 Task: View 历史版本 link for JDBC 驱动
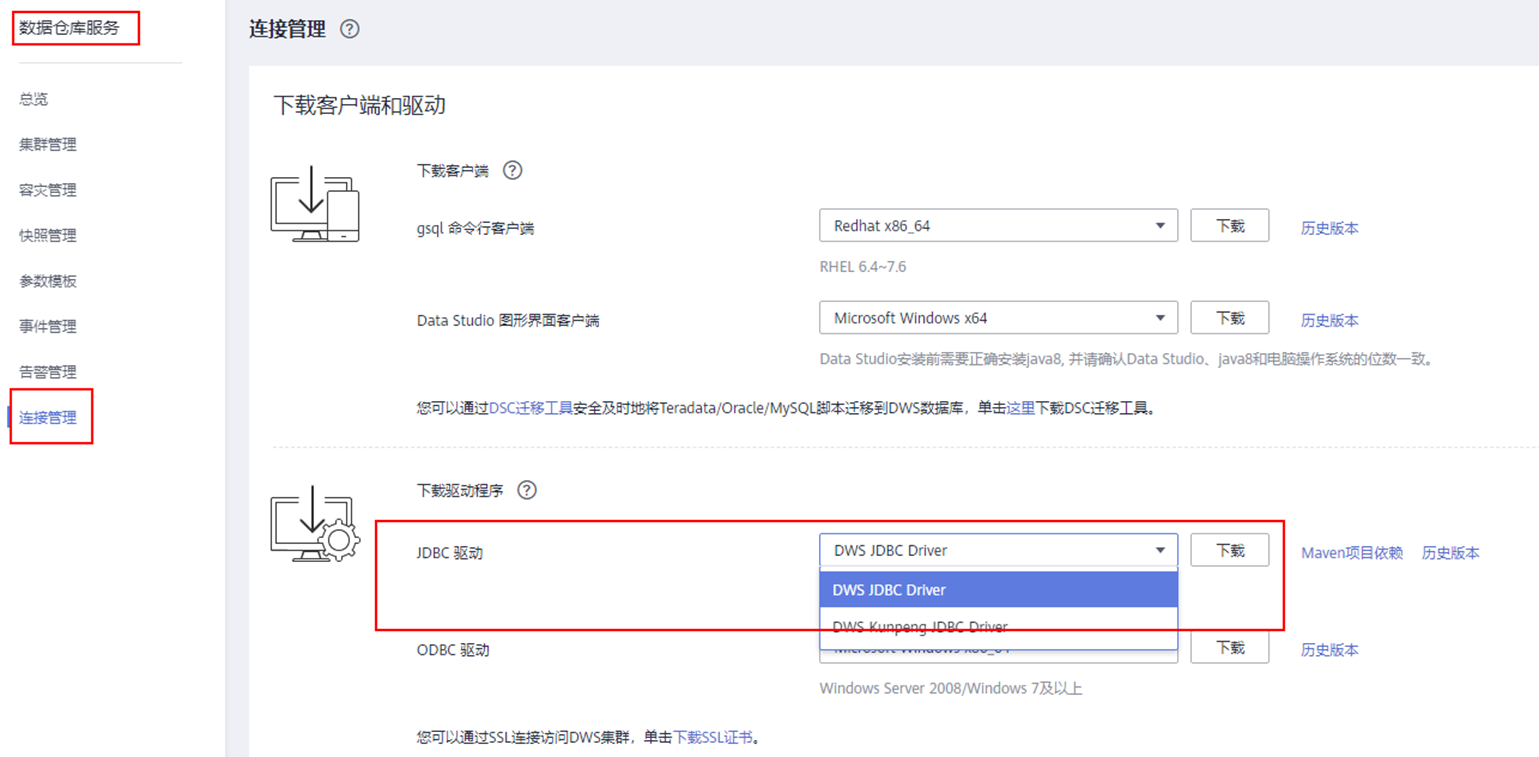(1450, 552)
